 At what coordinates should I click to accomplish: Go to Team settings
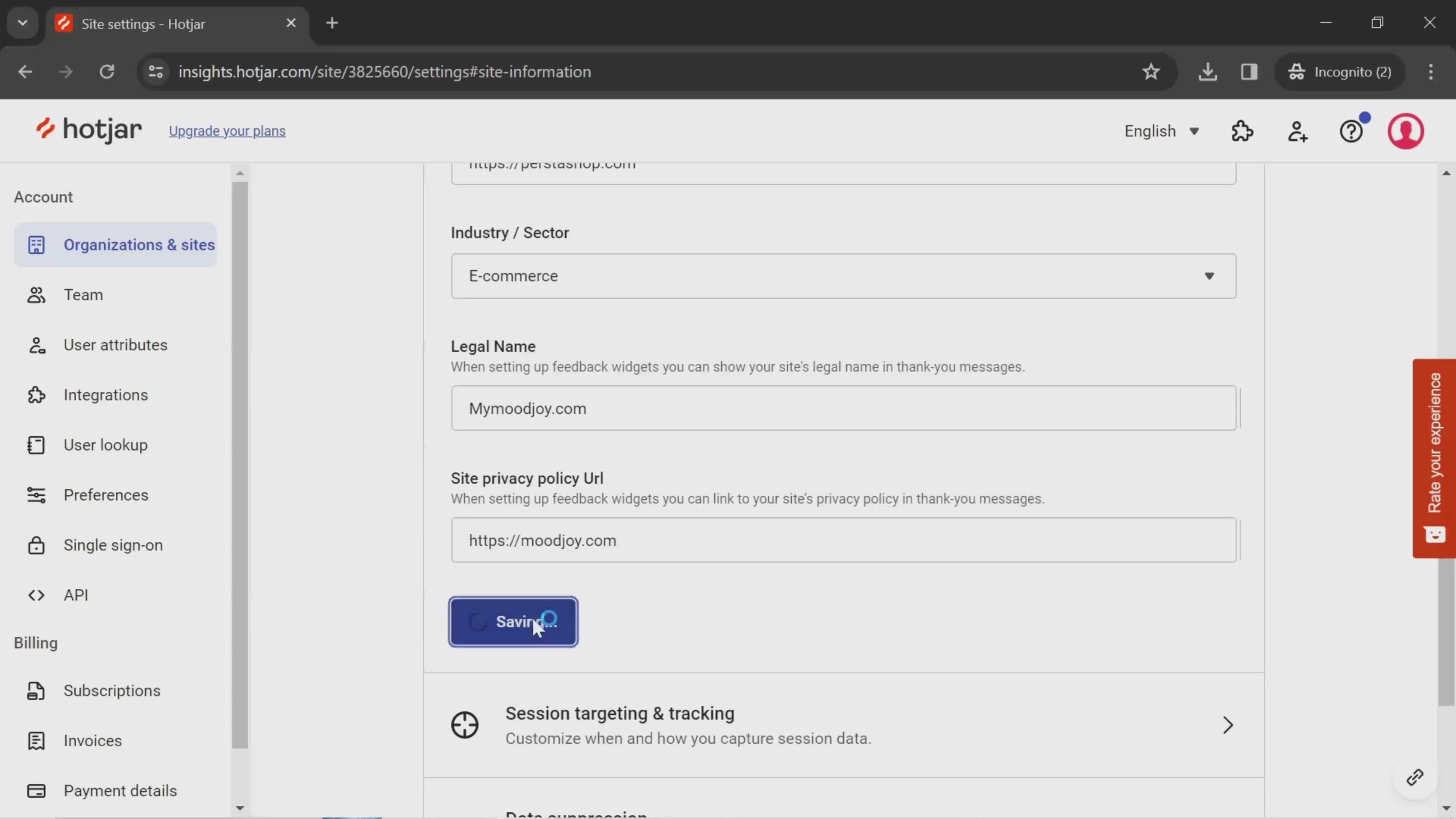point(83,295)
